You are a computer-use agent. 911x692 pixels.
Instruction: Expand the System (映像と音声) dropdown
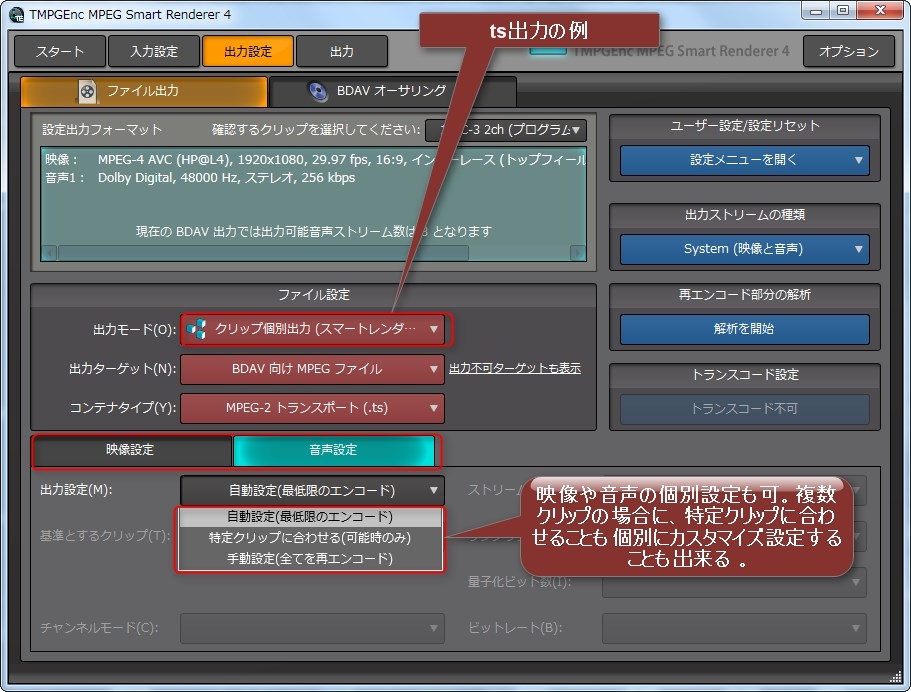tap(744, 249)
